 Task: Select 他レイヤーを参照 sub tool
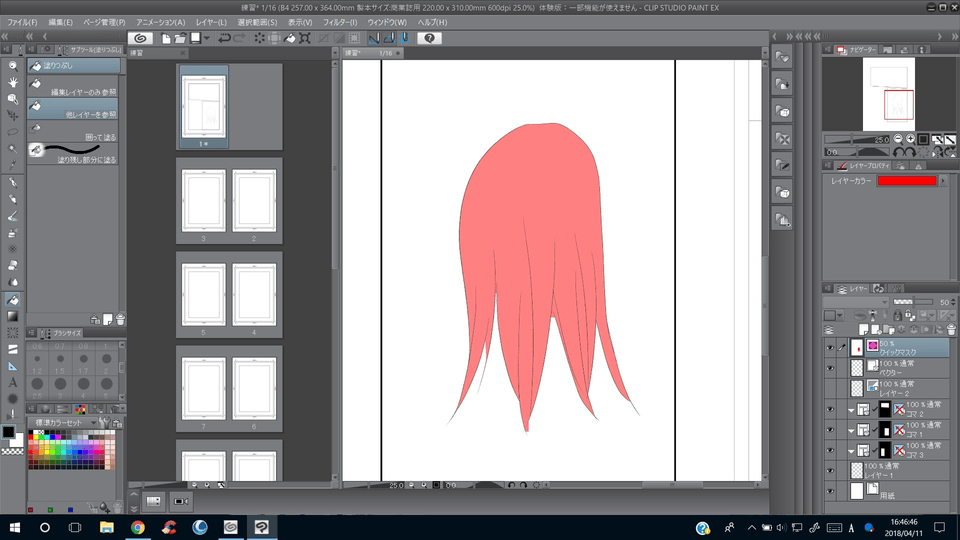73,110
